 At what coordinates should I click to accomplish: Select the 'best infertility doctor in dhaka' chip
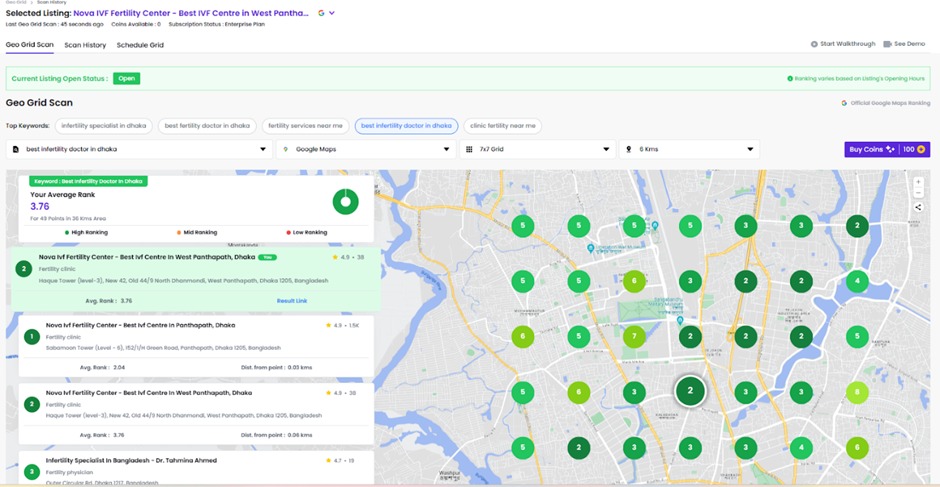(406, 126)
